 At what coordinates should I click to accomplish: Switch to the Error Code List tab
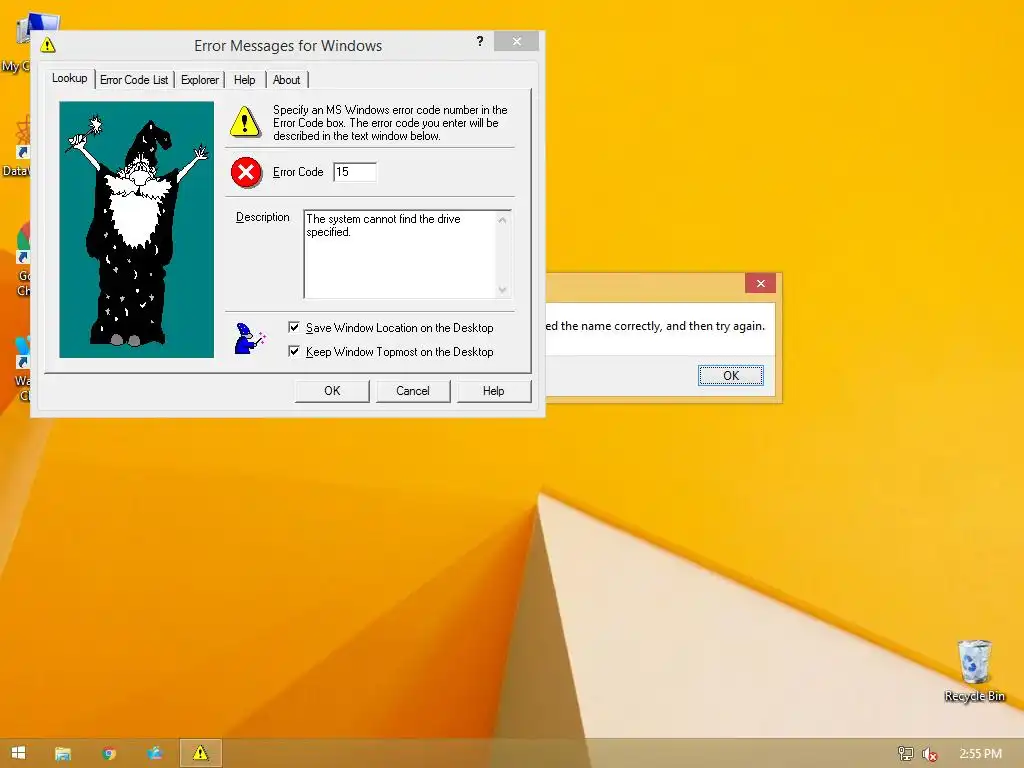[x=134, y=80]
